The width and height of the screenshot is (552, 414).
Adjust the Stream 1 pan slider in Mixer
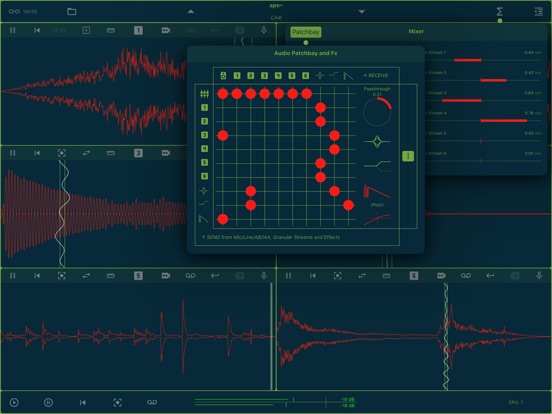point(483,60)
